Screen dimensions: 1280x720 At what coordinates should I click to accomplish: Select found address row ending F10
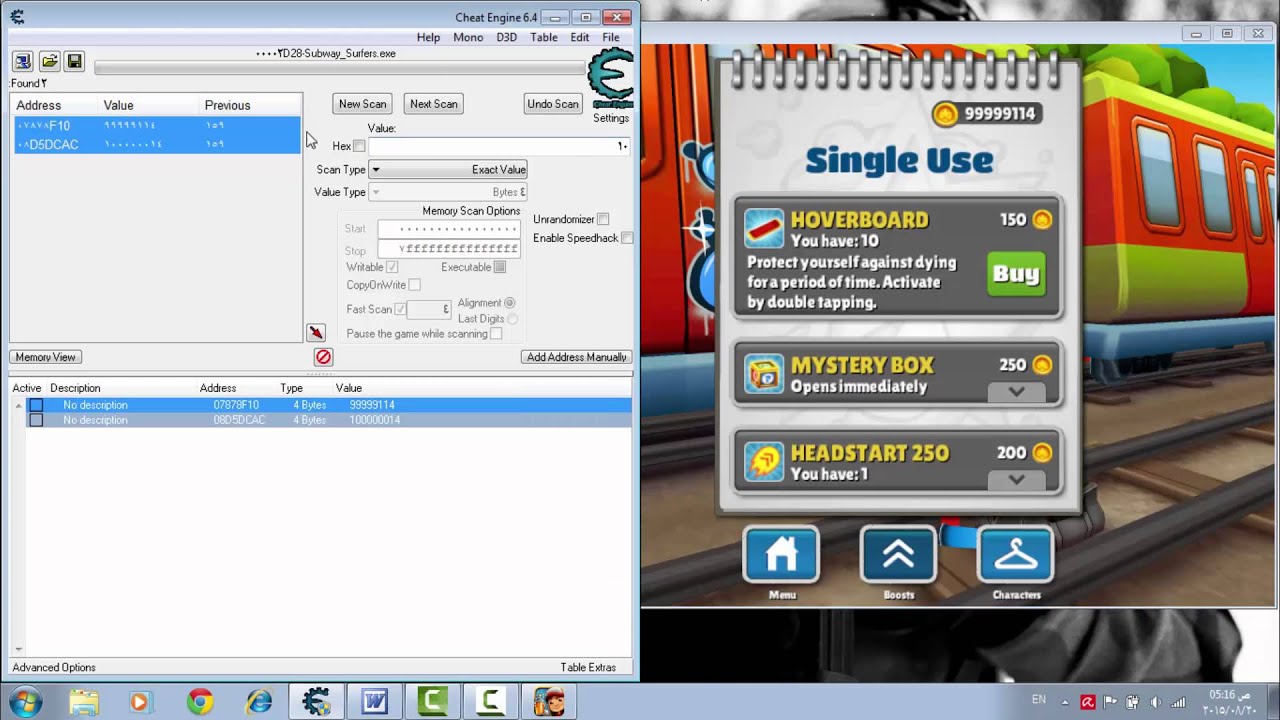[x=156, y=126]
